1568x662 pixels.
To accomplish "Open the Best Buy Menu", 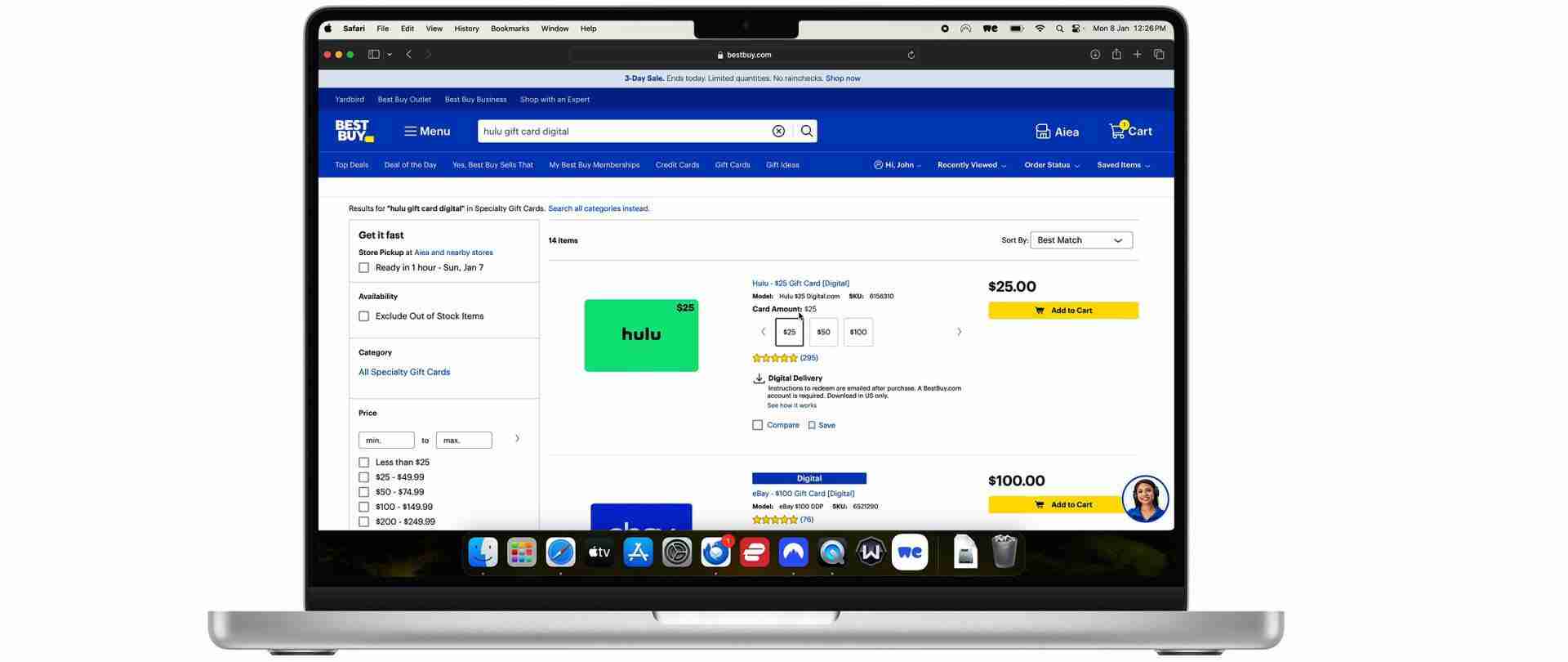I will point(427,132).
